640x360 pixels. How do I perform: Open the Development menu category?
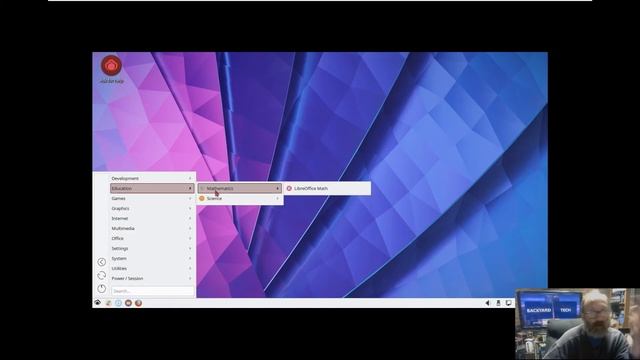(x=151, y=178)
